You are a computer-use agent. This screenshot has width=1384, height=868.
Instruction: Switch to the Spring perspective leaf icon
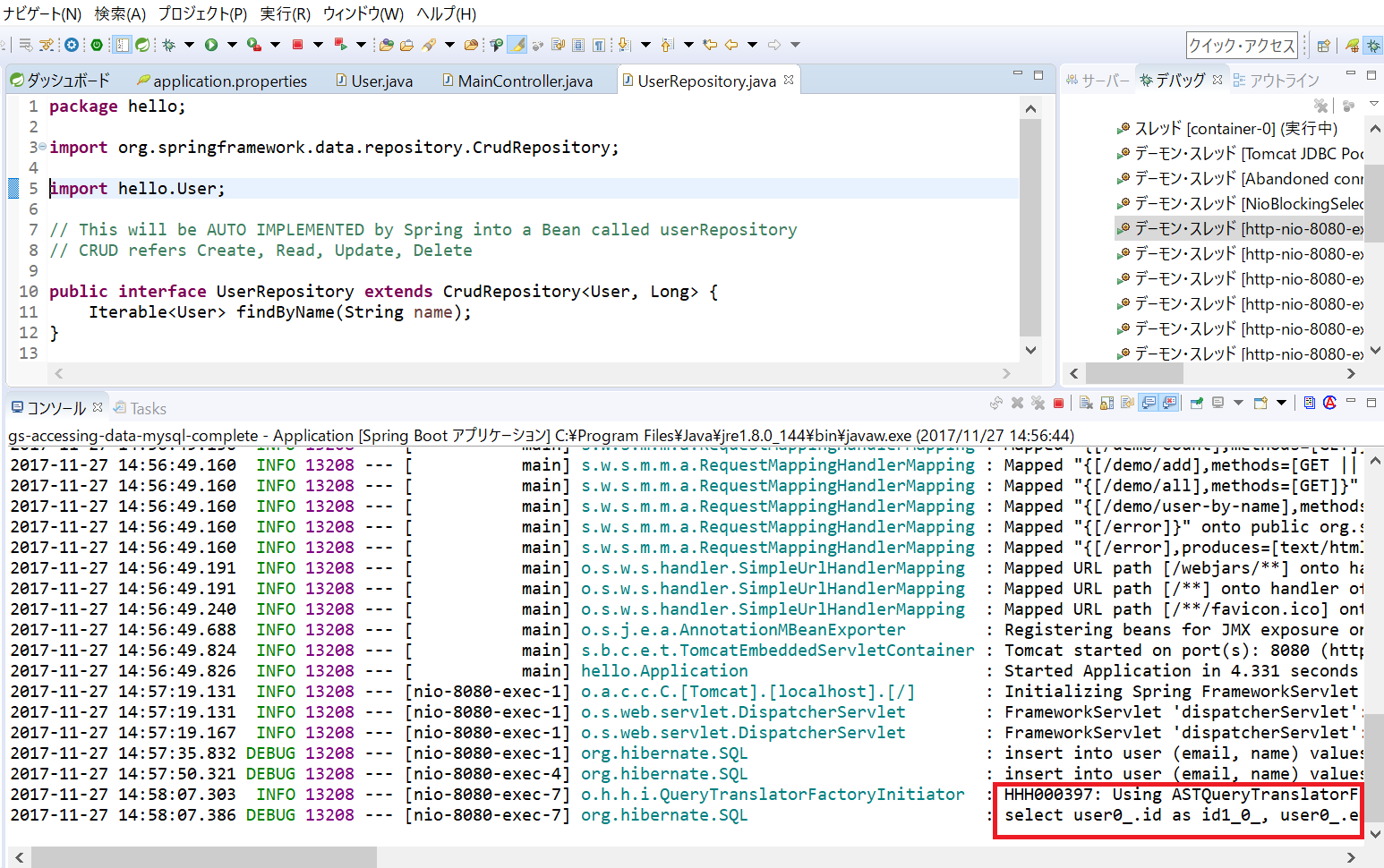[1352, 46]
